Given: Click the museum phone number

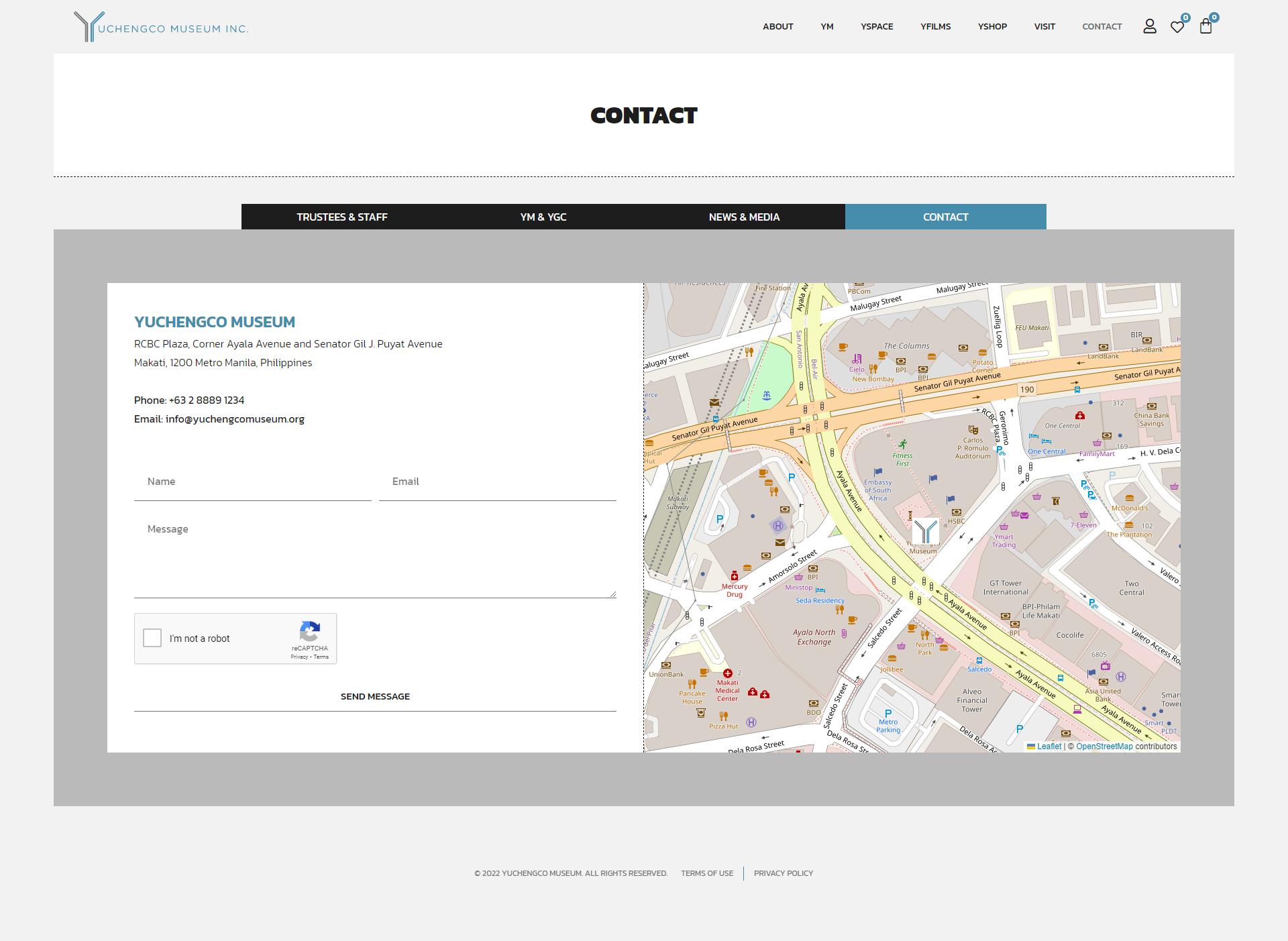Looking at the screenshot, I should tap(207, 400).
